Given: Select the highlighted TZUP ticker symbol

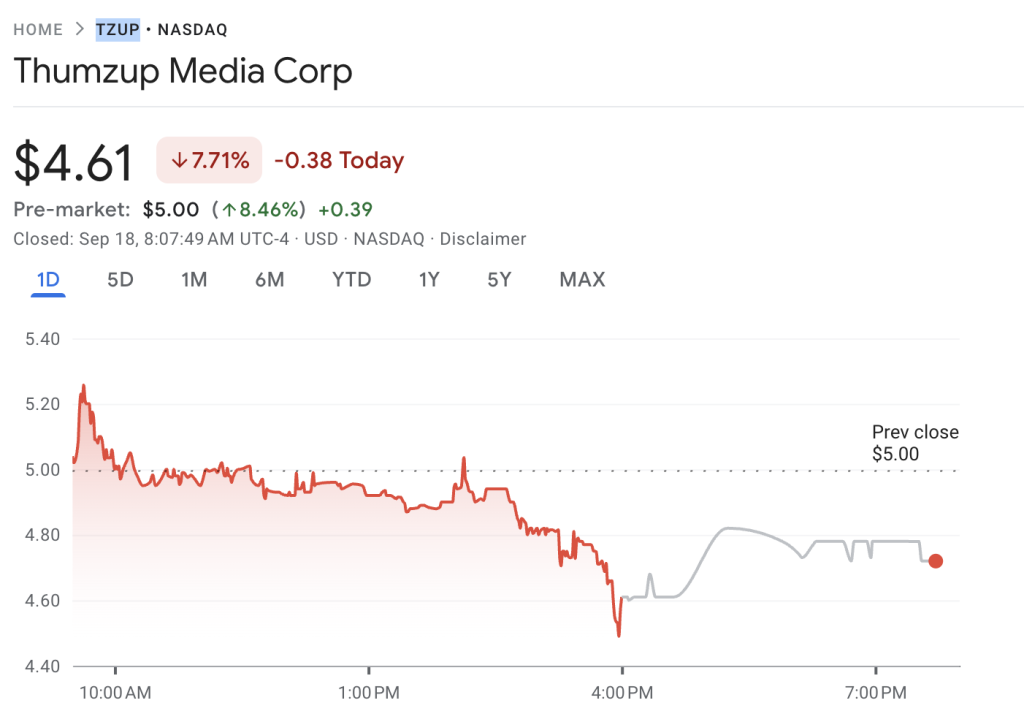Looking at the screenshot, I should tap(117, 29).
